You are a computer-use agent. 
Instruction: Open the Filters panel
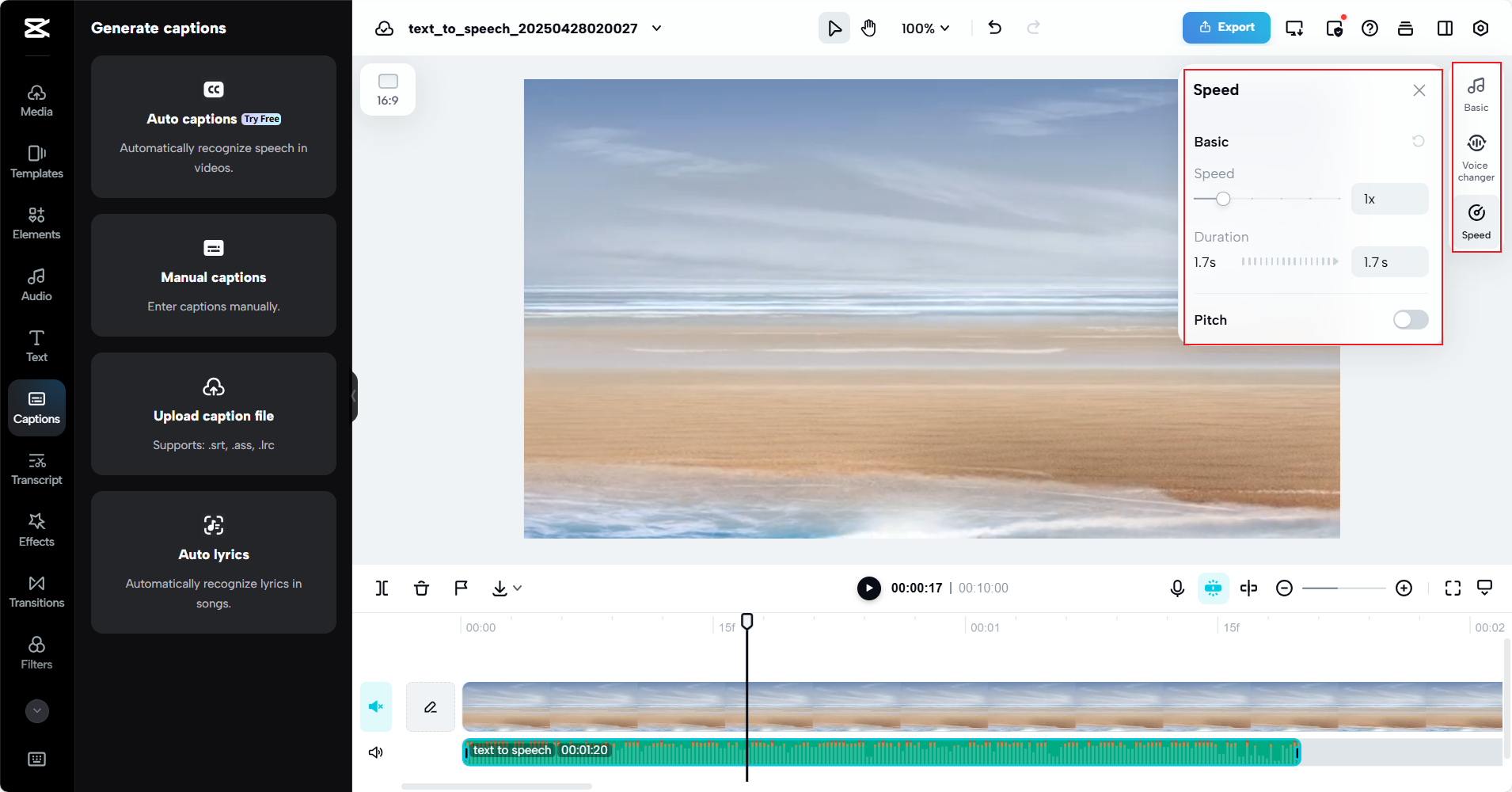[x=36, y=653]
